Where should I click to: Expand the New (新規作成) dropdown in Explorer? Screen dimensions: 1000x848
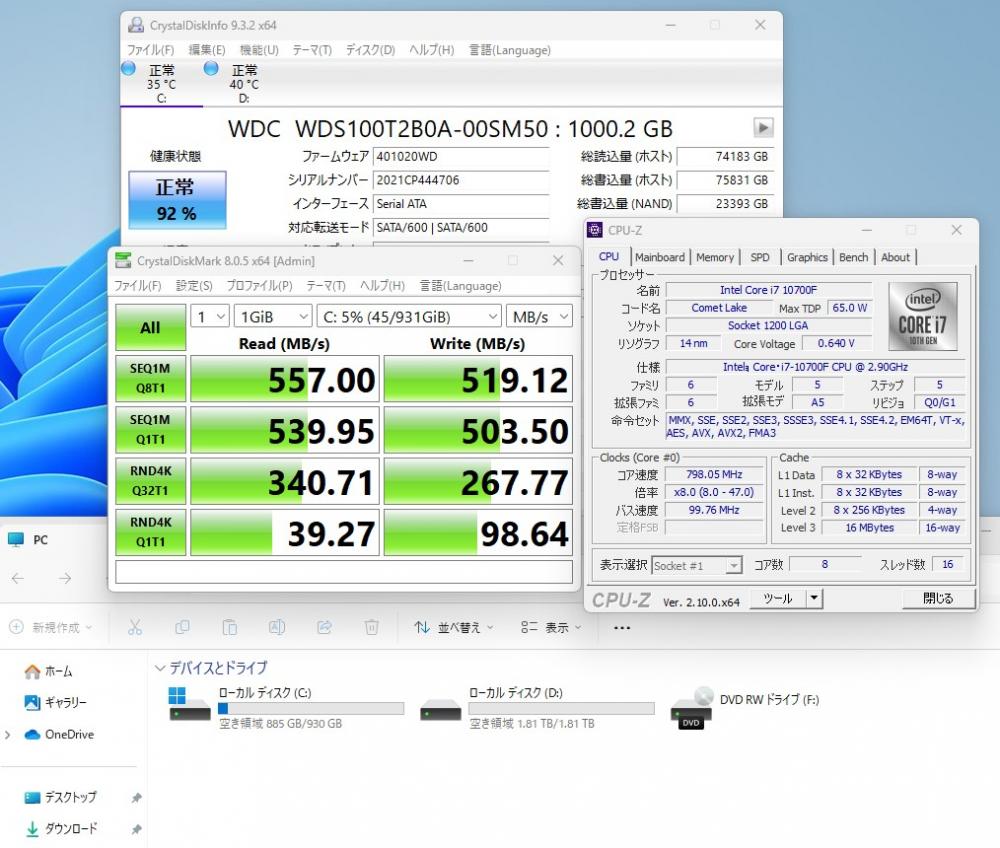pyautogui.click(x=50, y=627)
